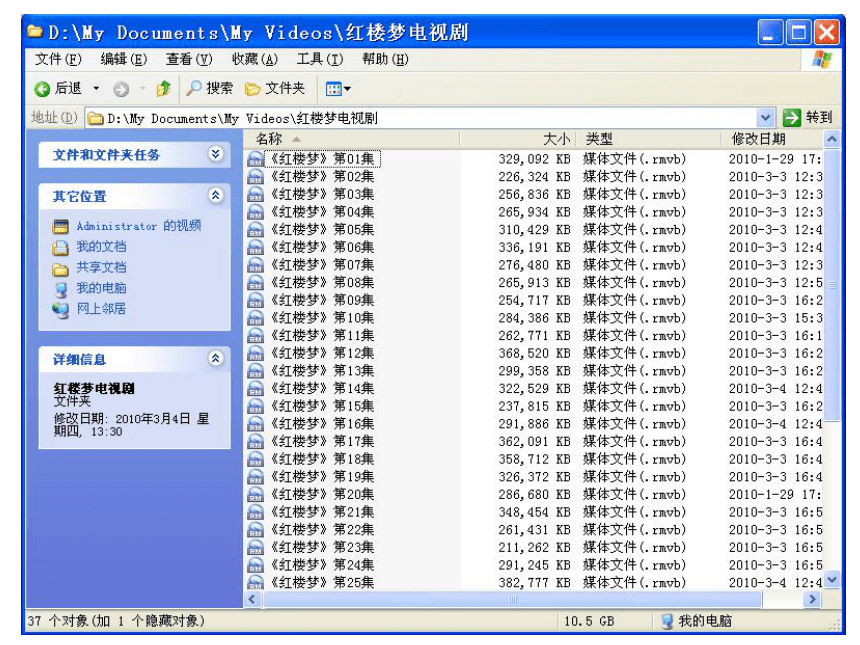Image resolution: width=860 pixels, height=645 pixels.
Task: Select the rmvb icon for 第05集
Action: coord(256,229)
